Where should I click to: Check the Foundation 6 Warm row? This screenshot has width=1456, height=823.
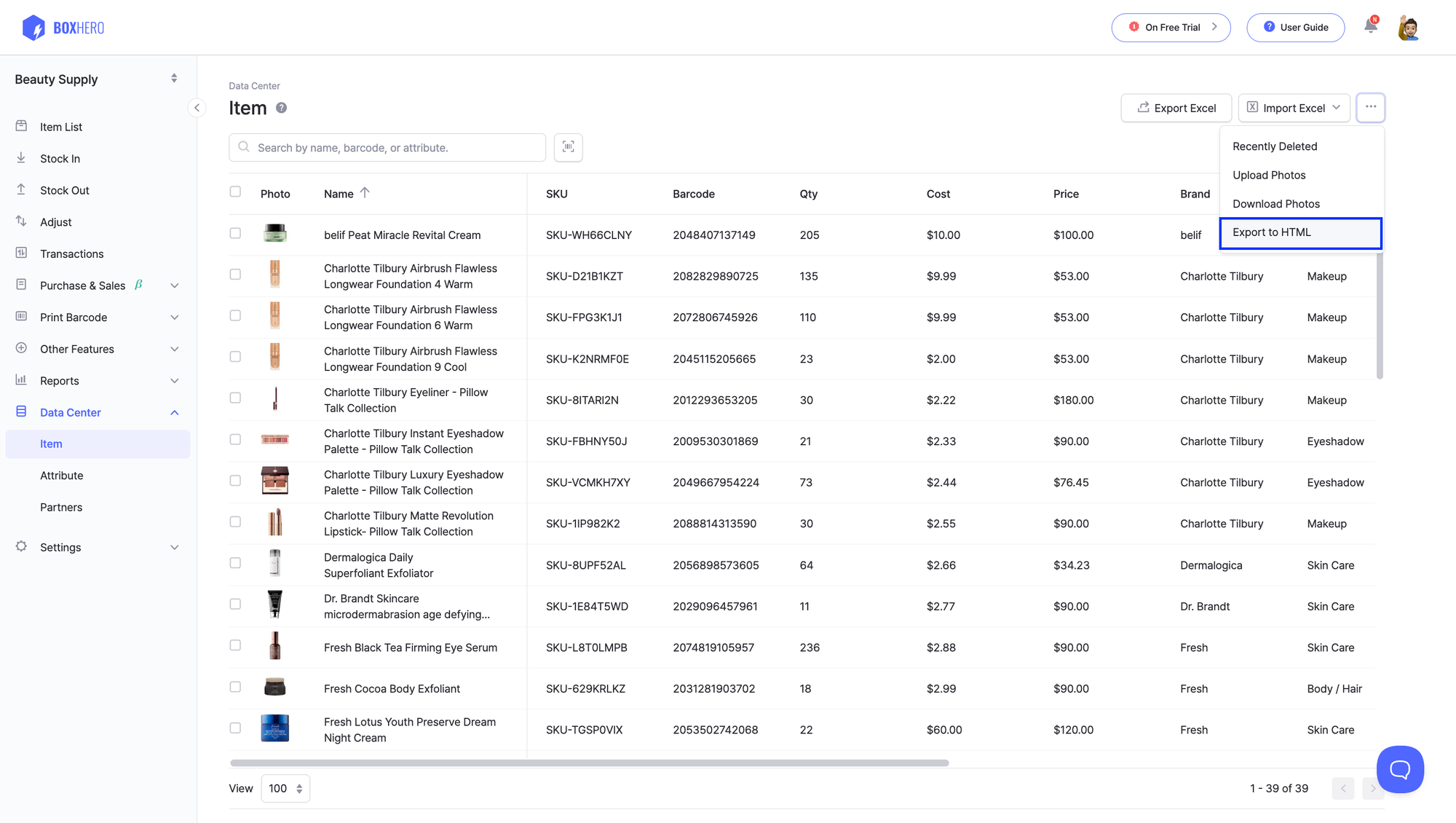(235, 315)
